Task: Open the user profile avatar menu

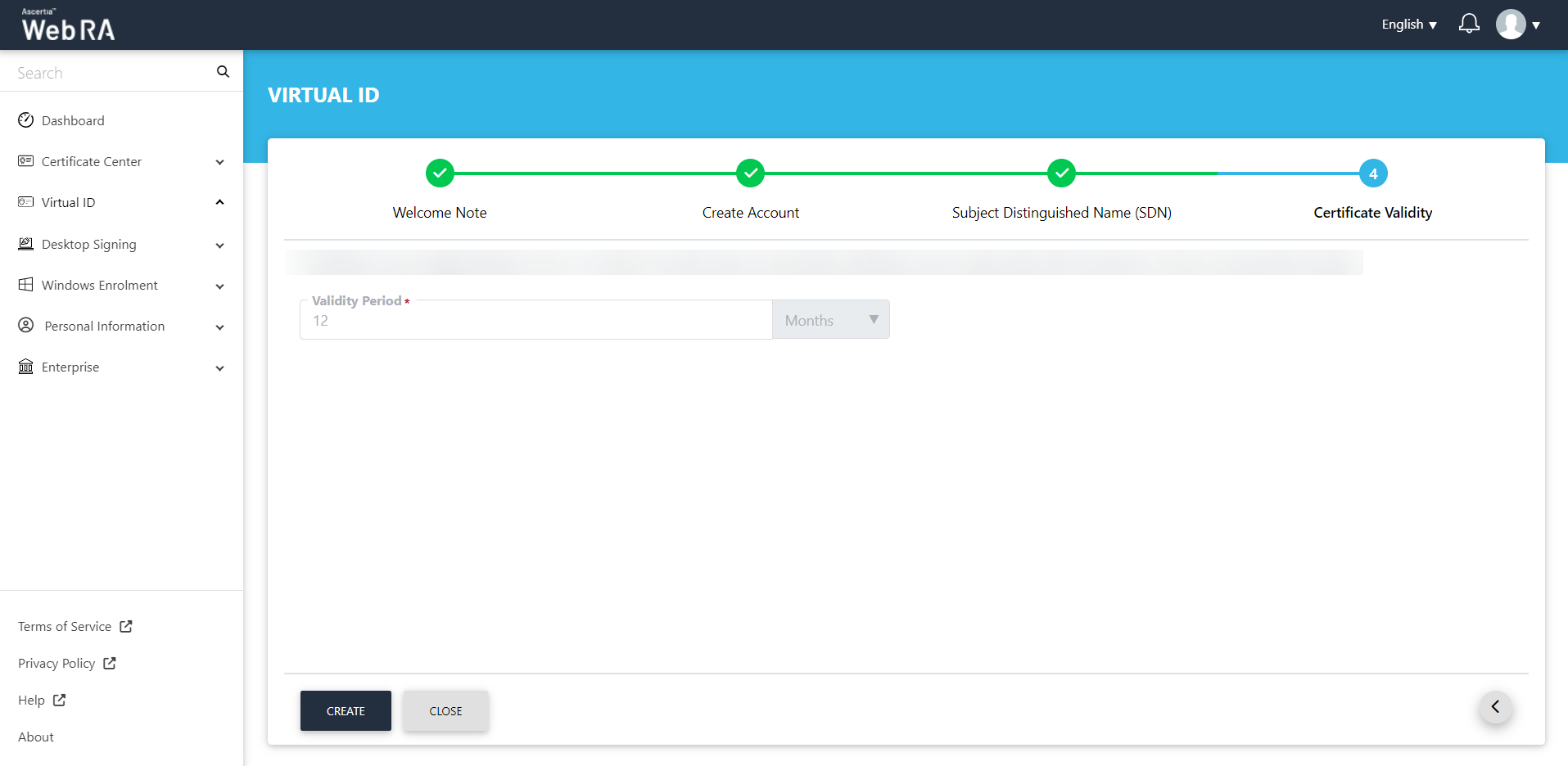Action: [x=1511, y=25]
